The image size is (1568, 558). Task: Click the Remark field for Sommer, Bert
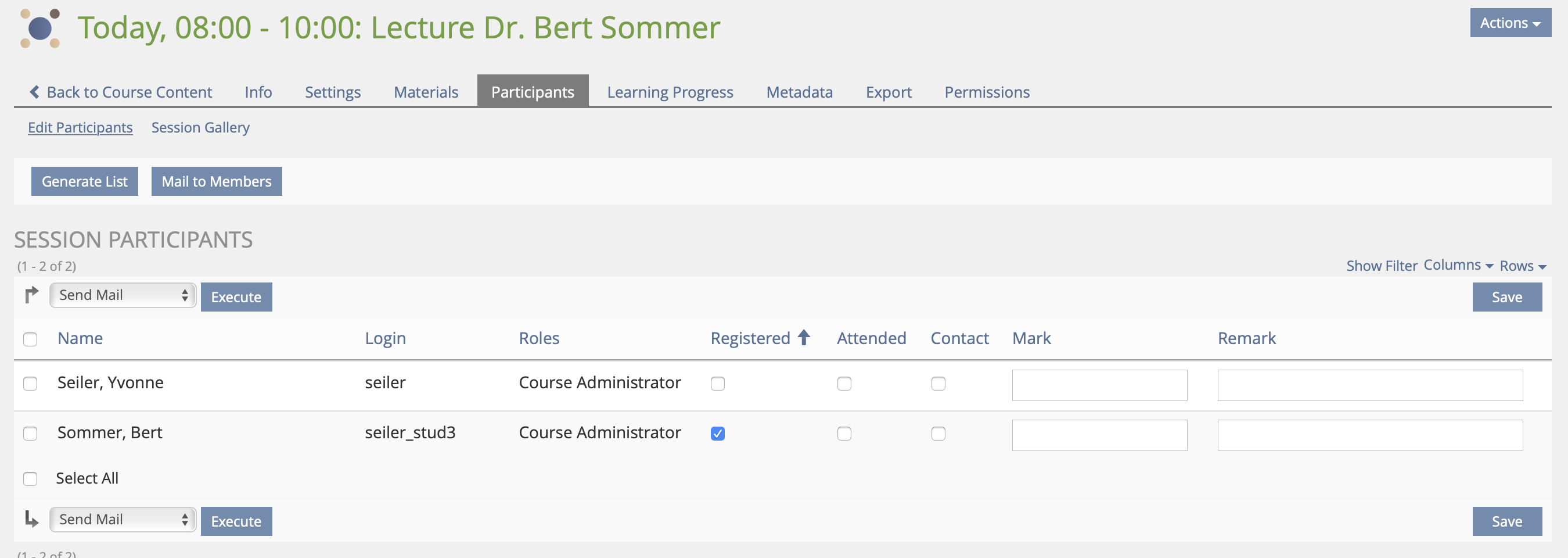point(1369,435)
